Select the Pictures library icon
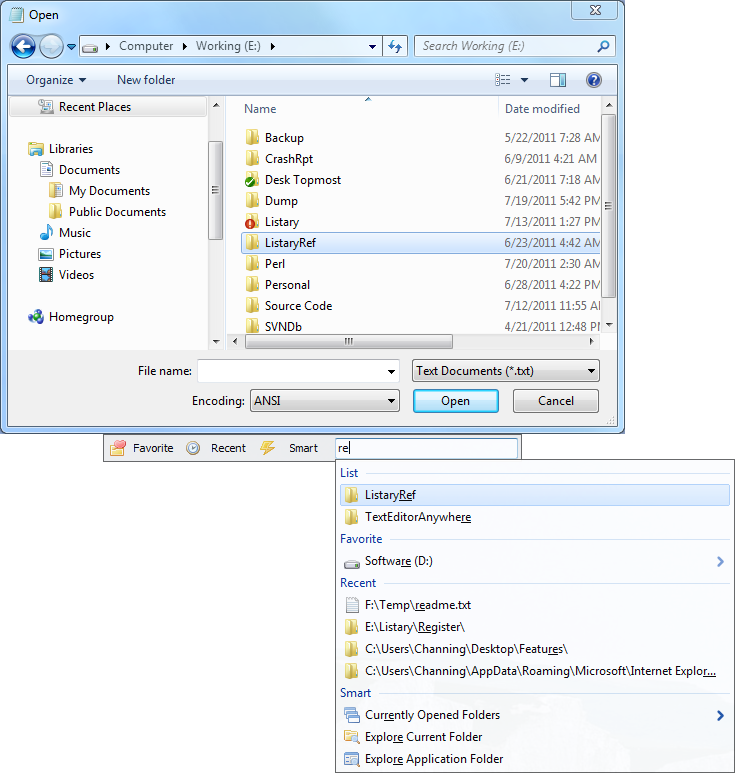This screenshot has height=773, width=735. pos(46,254)
